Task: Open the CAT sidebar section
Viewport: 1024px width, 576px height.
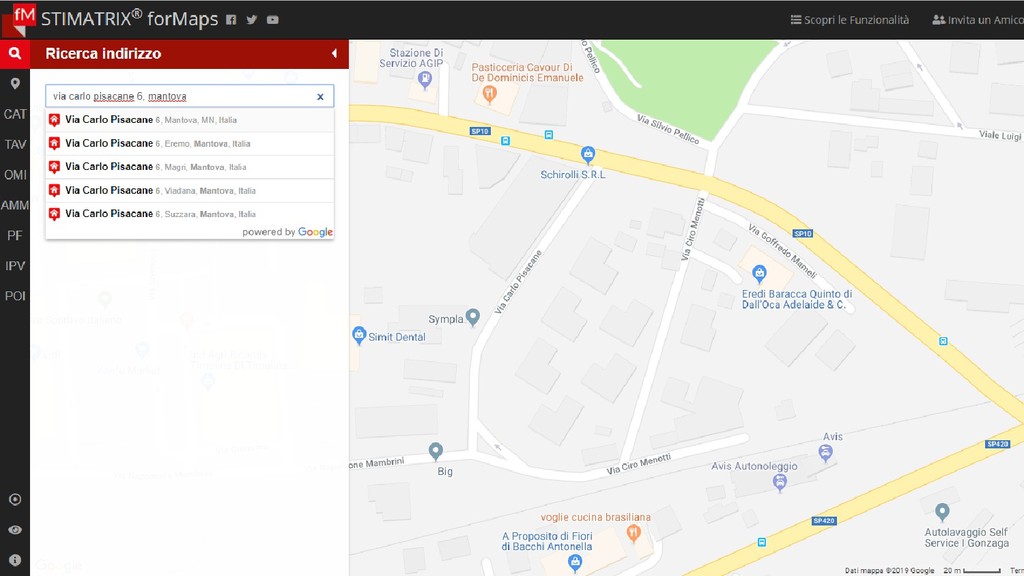Action: coord(15,114)
